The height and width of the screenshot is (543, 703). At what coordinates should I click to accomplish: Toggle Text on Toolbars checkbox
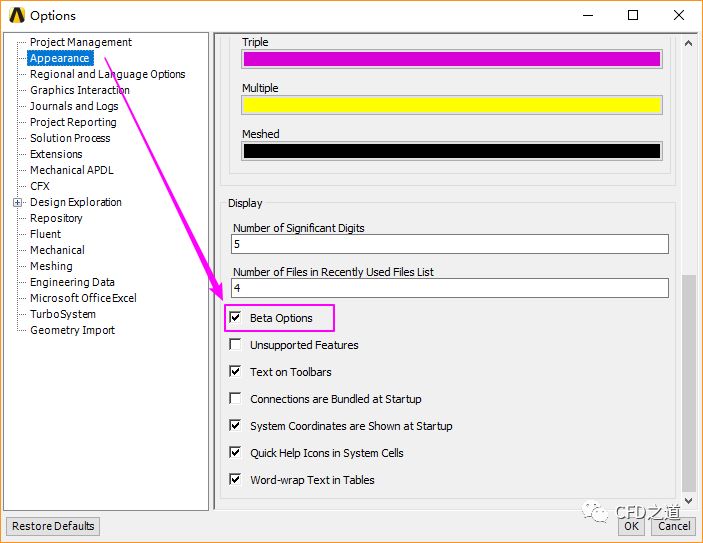[x=235, y=371]
